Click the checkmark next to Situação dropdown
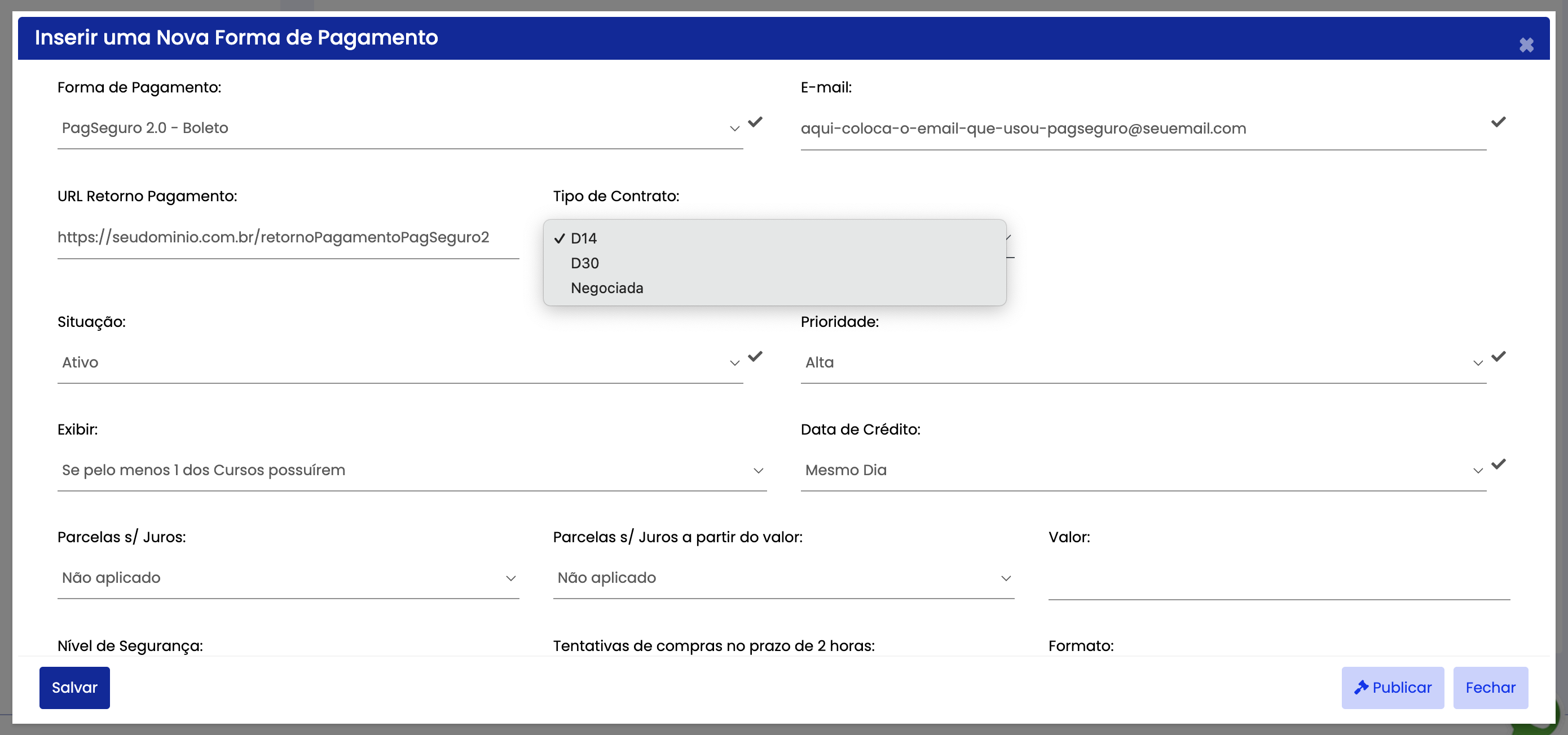The image size is (1568, 735). [x=755, y=356]
